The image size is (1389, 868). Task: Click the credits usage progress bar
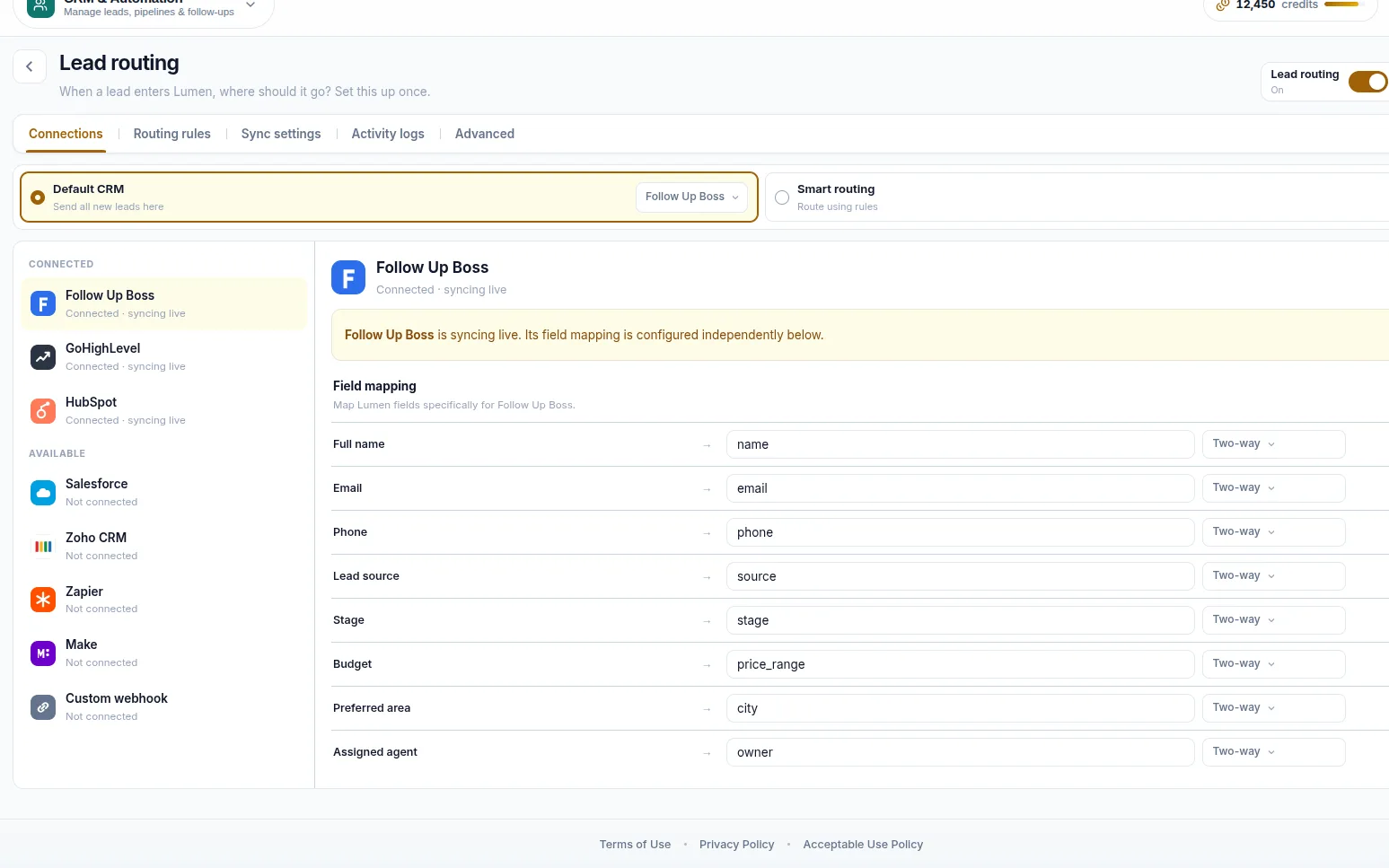pos(1342,4)
